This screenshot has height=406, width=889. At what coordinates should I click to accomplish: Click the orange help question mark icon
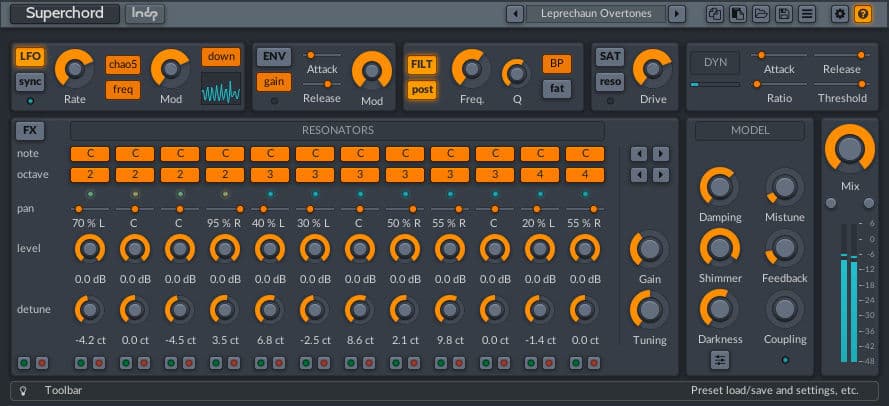point(863,14)
